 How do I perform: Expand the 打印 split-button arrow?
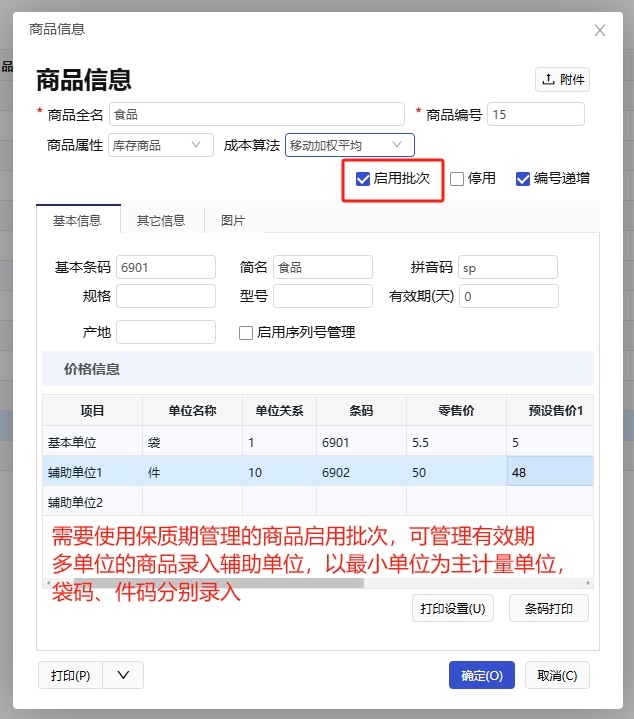(123, 675)
